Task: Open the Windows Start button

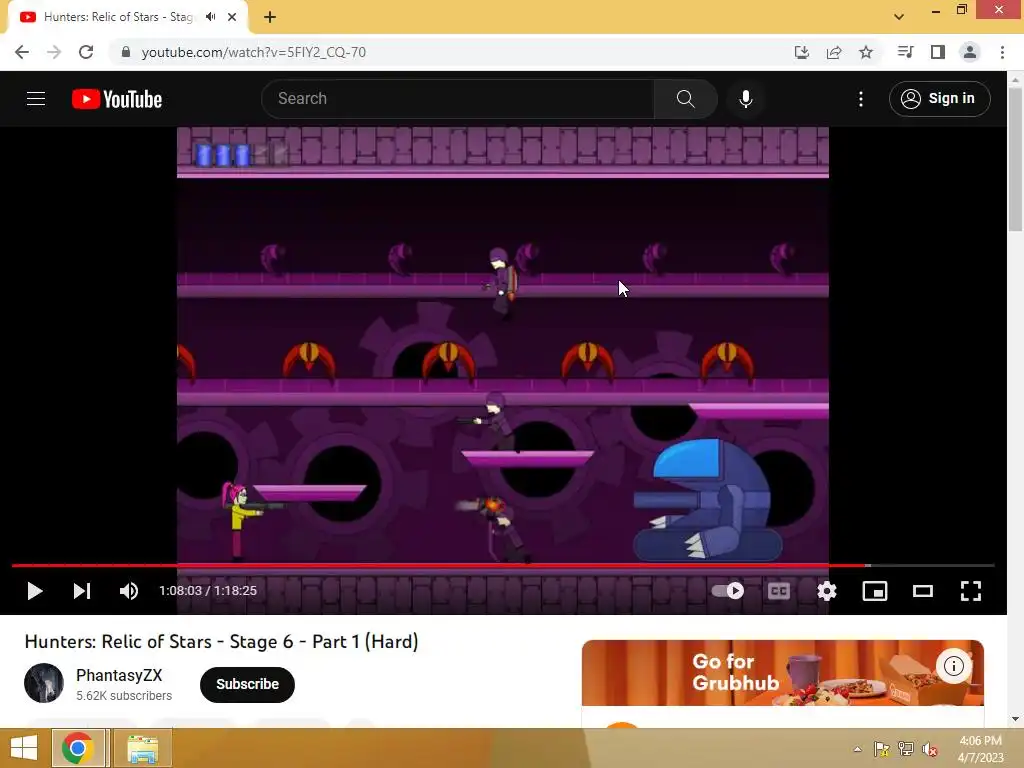Action: pos(24,748)
